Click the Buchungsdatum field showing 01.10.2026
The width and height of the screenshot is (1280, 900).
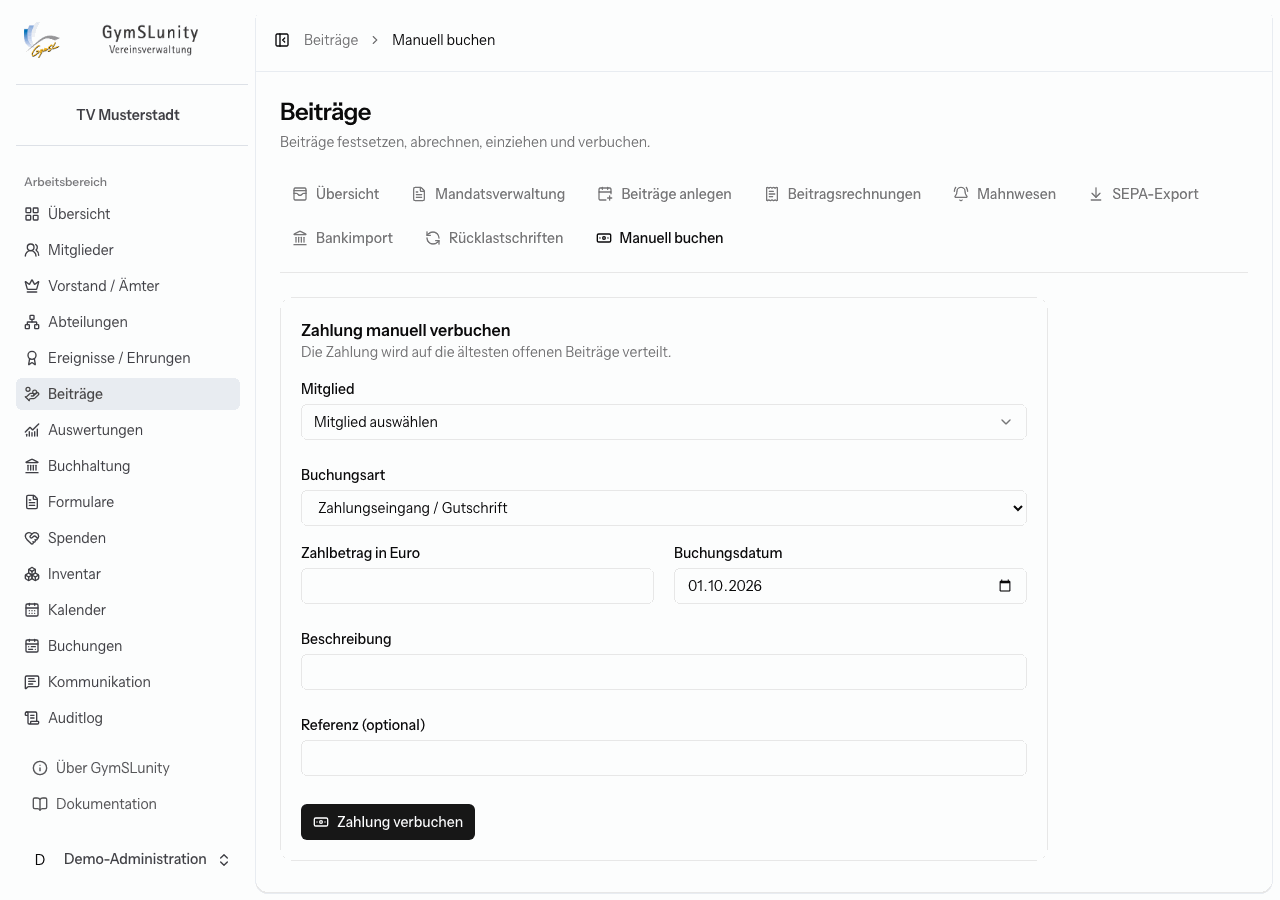850,586
